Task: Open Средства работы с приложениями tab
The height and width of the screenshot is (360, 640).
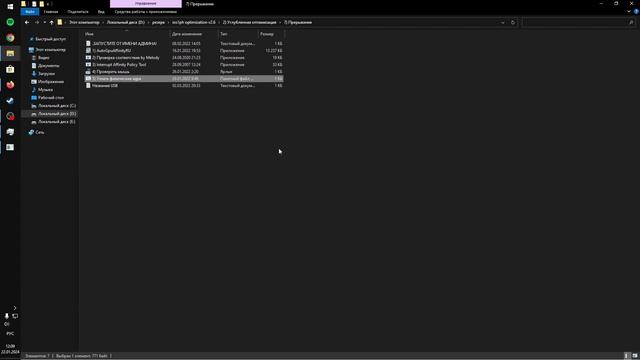Action: point(146,12)
